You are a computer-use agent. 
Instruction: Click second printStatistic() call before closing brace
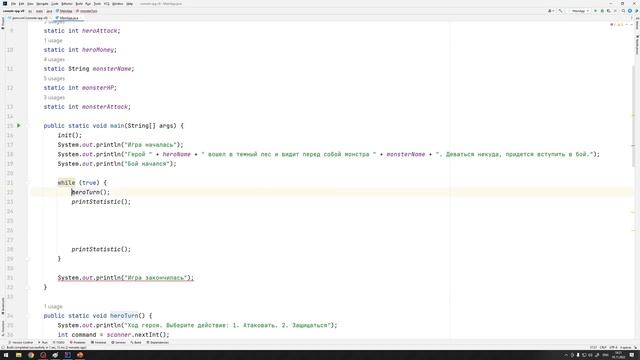coord(101,249)
